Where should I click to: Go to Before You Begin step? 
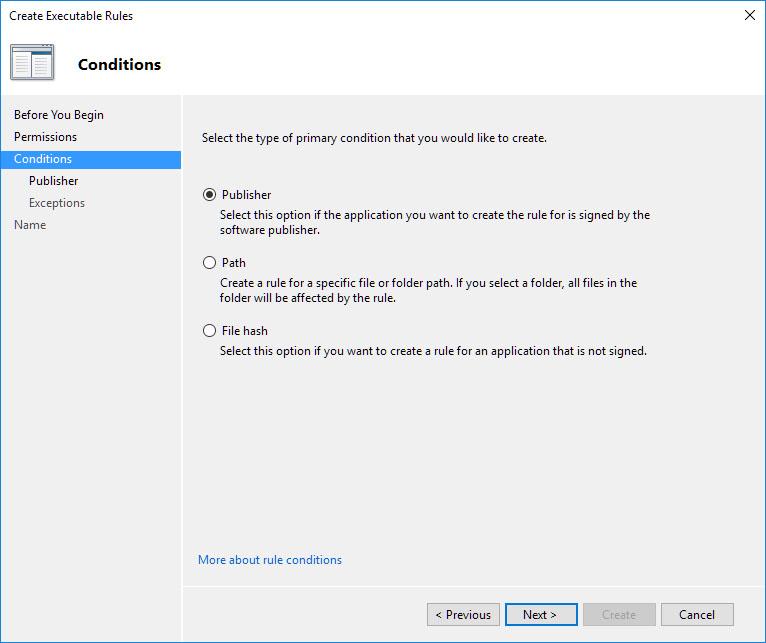coord(59,115)
